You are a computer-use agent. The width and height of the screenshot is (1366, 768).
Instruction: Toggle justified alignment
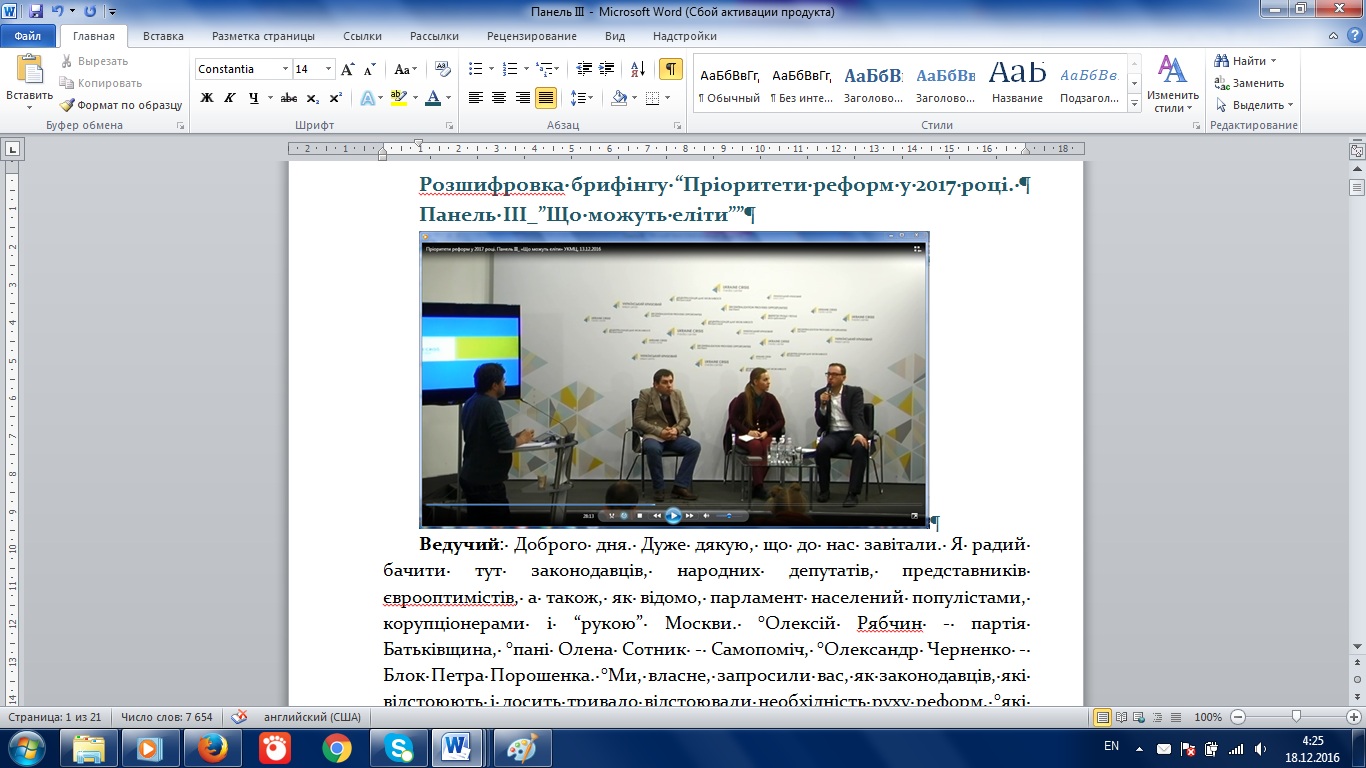pos(545,97)
